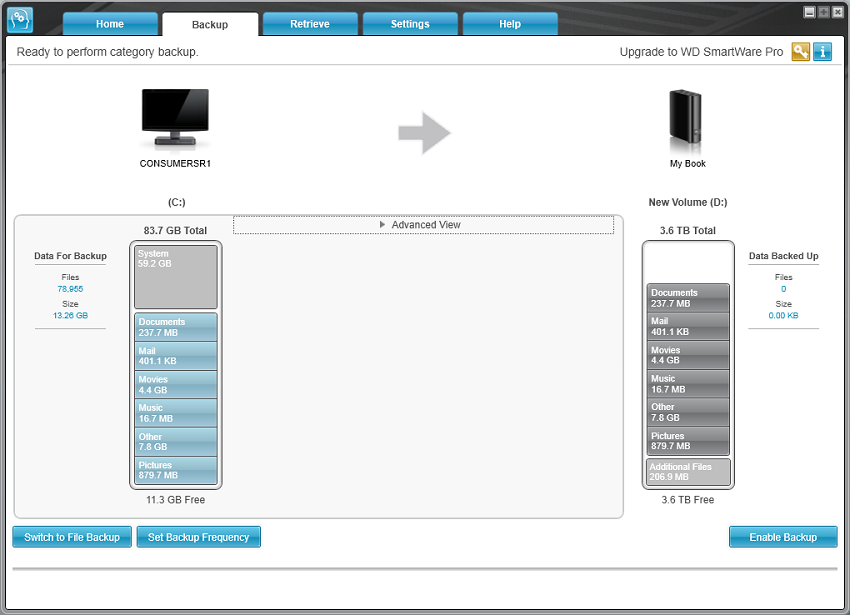Click the 11.3 GB Free label
Viewport: 850px width, 615px height.
176,499
